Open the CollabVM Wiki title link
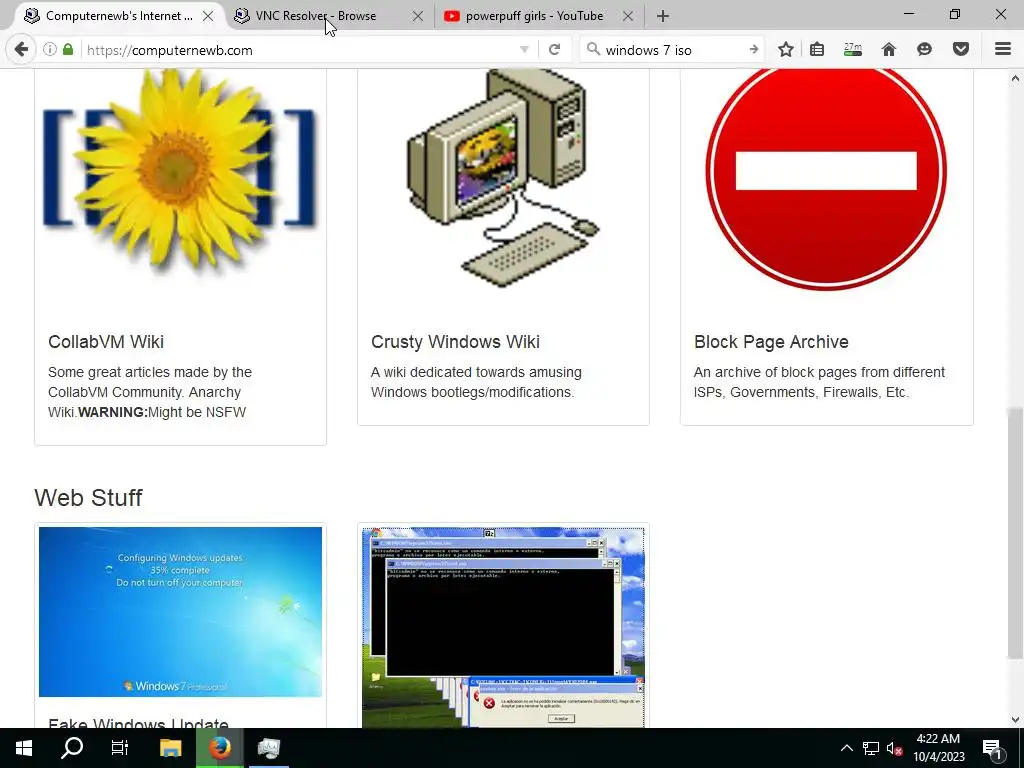The height and width of the screenshot is (768, 1024). pos(106,342)
